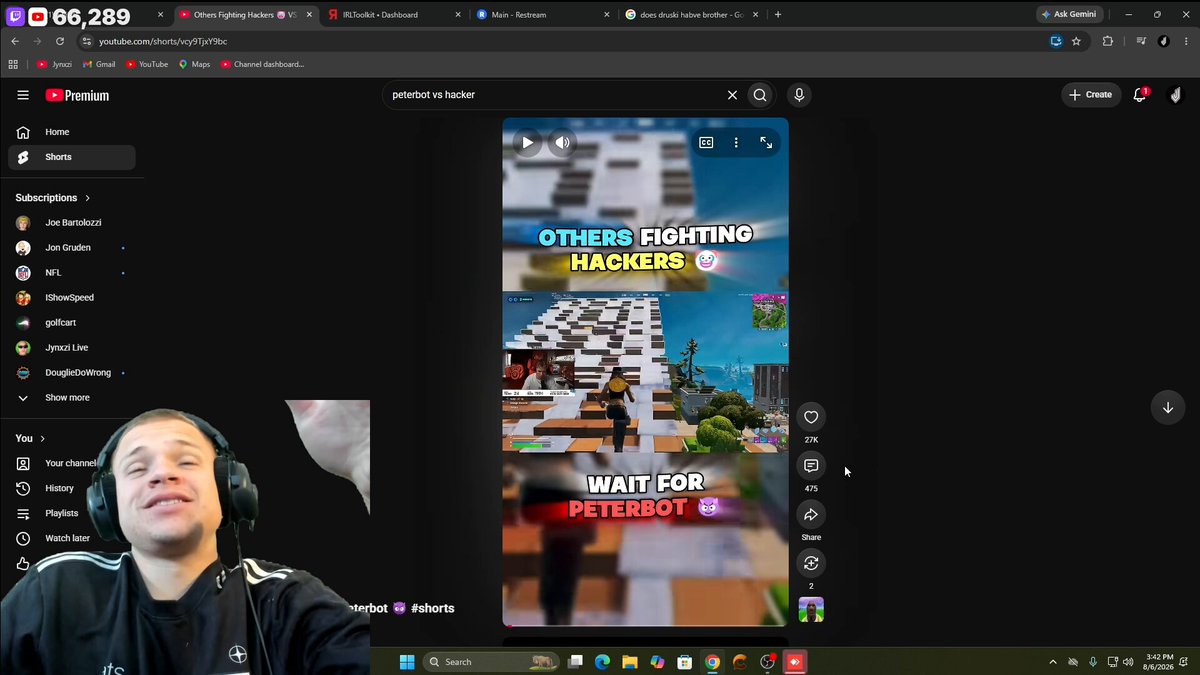Image resolution: width=1200 pixels, height=675 pixels.
Task: Reload the page
Action: click(60, 41)
